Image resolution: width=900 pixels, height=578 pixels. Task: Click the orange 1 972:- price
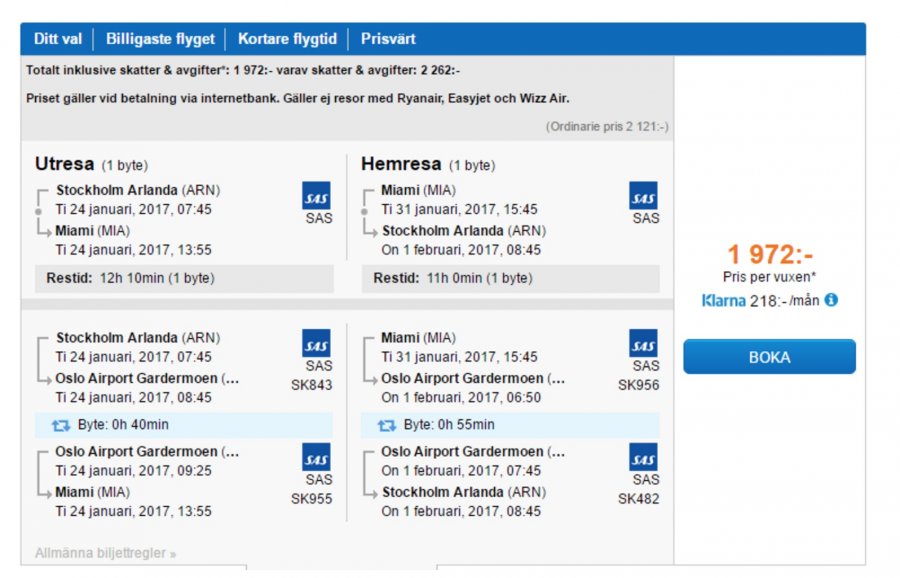769,255
